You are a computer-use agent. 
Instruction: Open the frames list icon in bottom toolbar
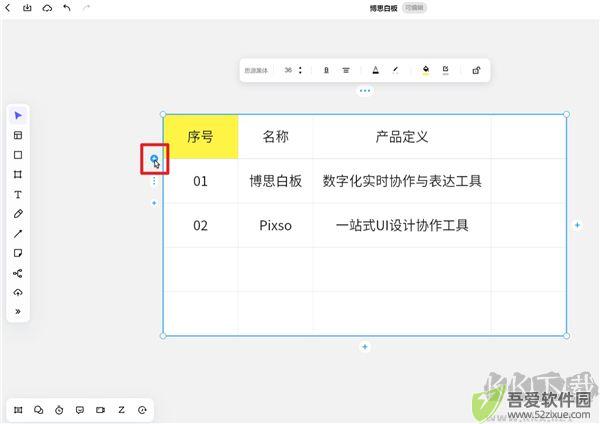click(18, 410)
